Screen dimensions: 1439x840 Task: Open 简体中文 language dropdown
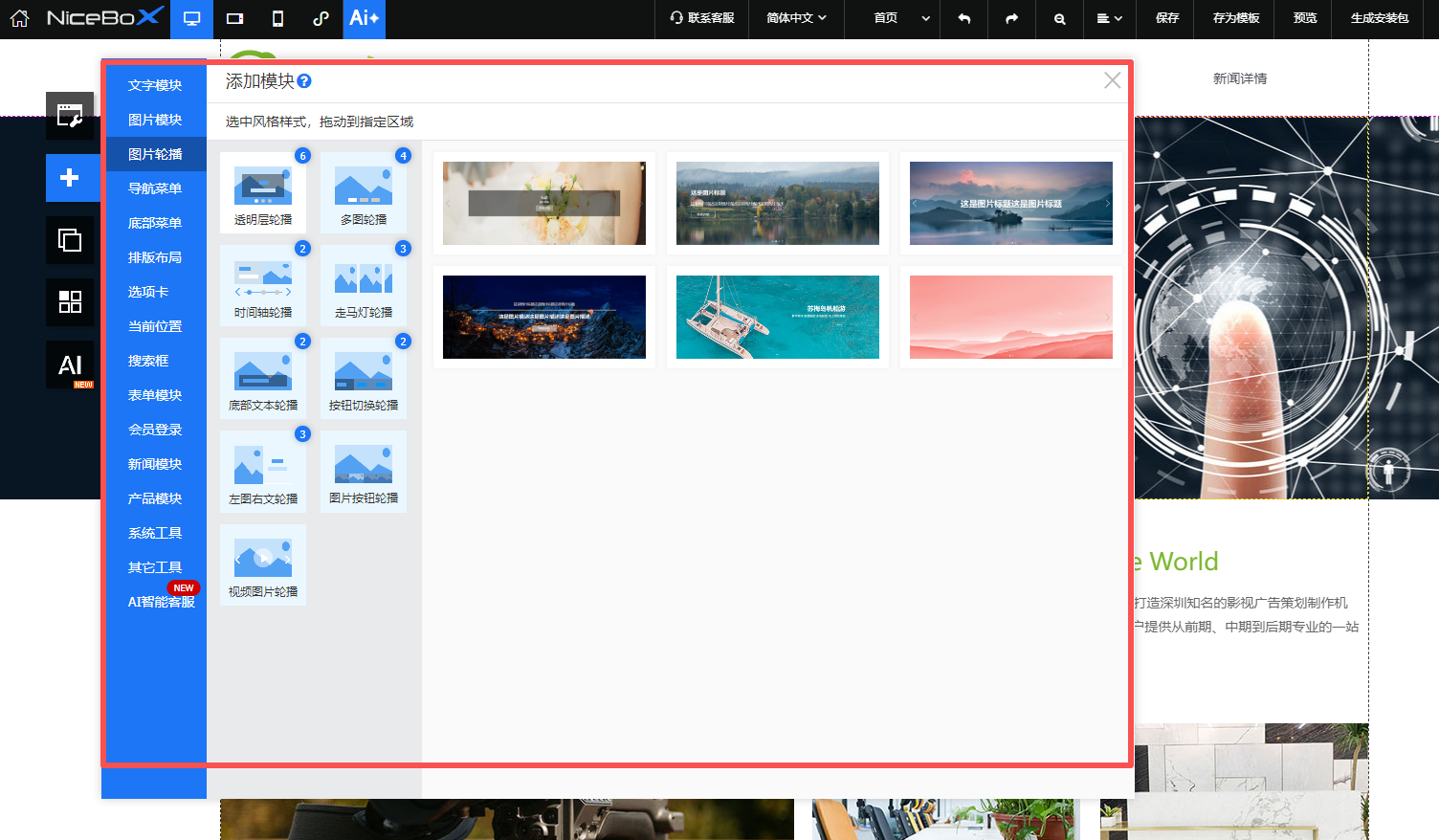point(796,18)
